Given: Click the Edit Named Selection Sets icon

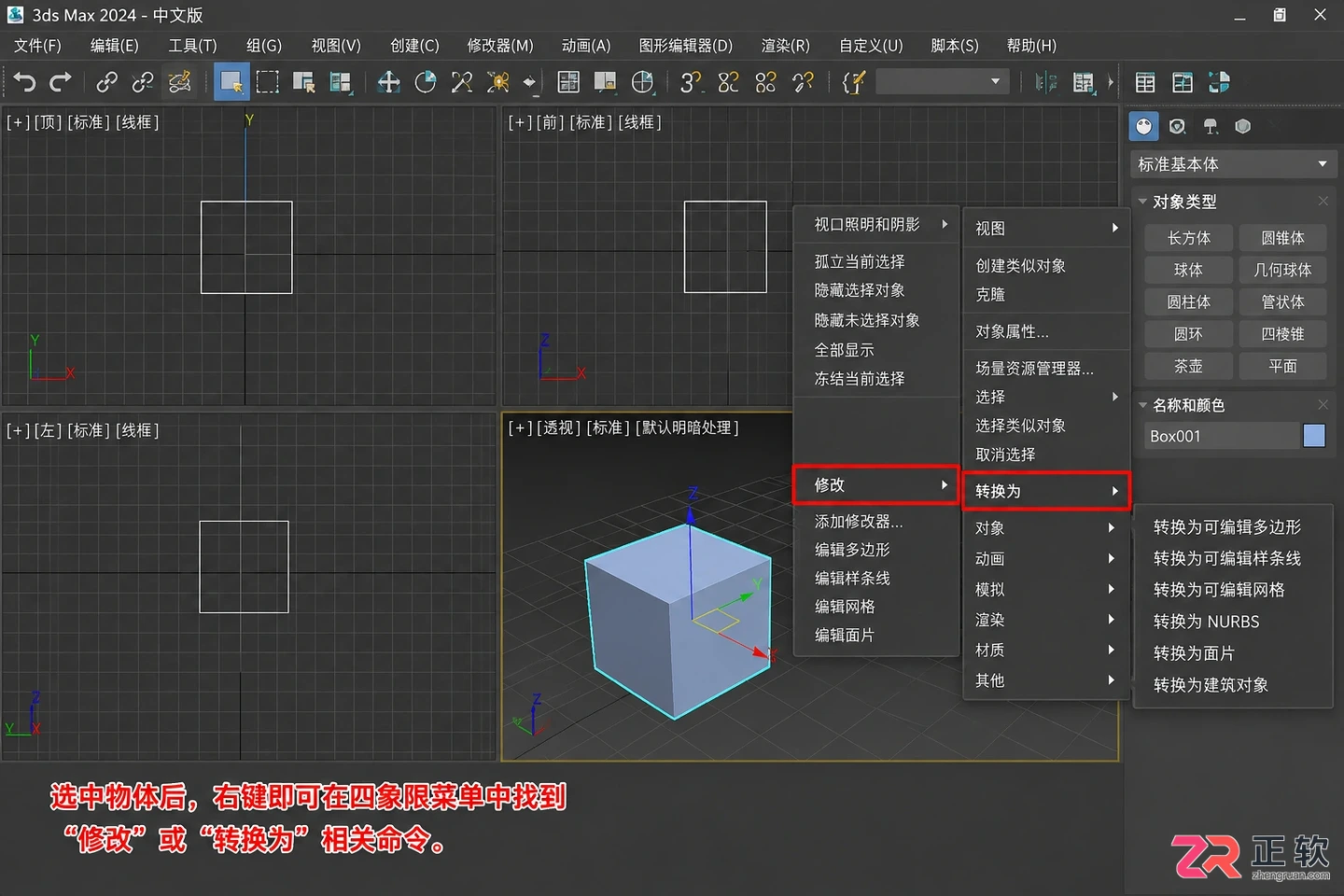Looking at the screenshot, I should click(x=854, y=82).
